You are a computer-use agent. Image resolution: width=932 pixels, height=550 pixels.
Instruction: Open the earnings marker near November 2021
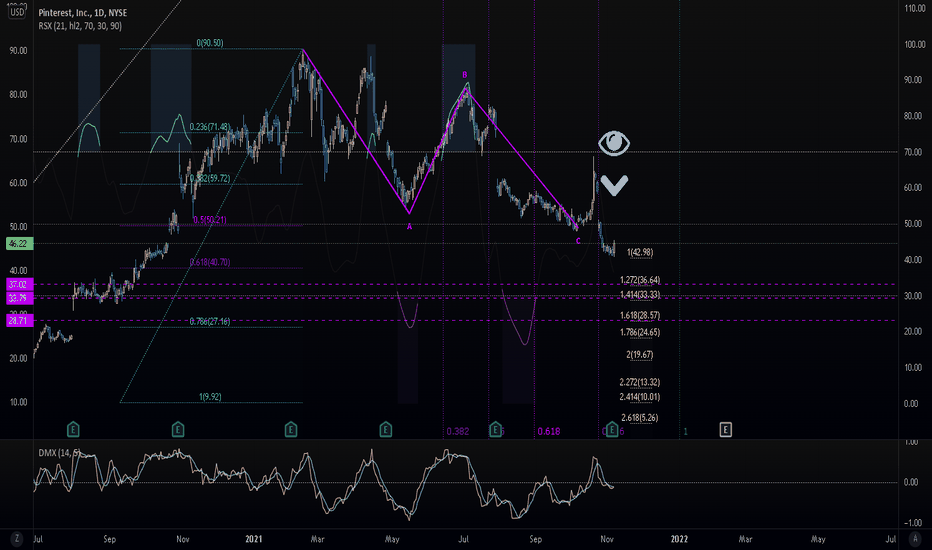pyautogui.click(x=612, y=429)
